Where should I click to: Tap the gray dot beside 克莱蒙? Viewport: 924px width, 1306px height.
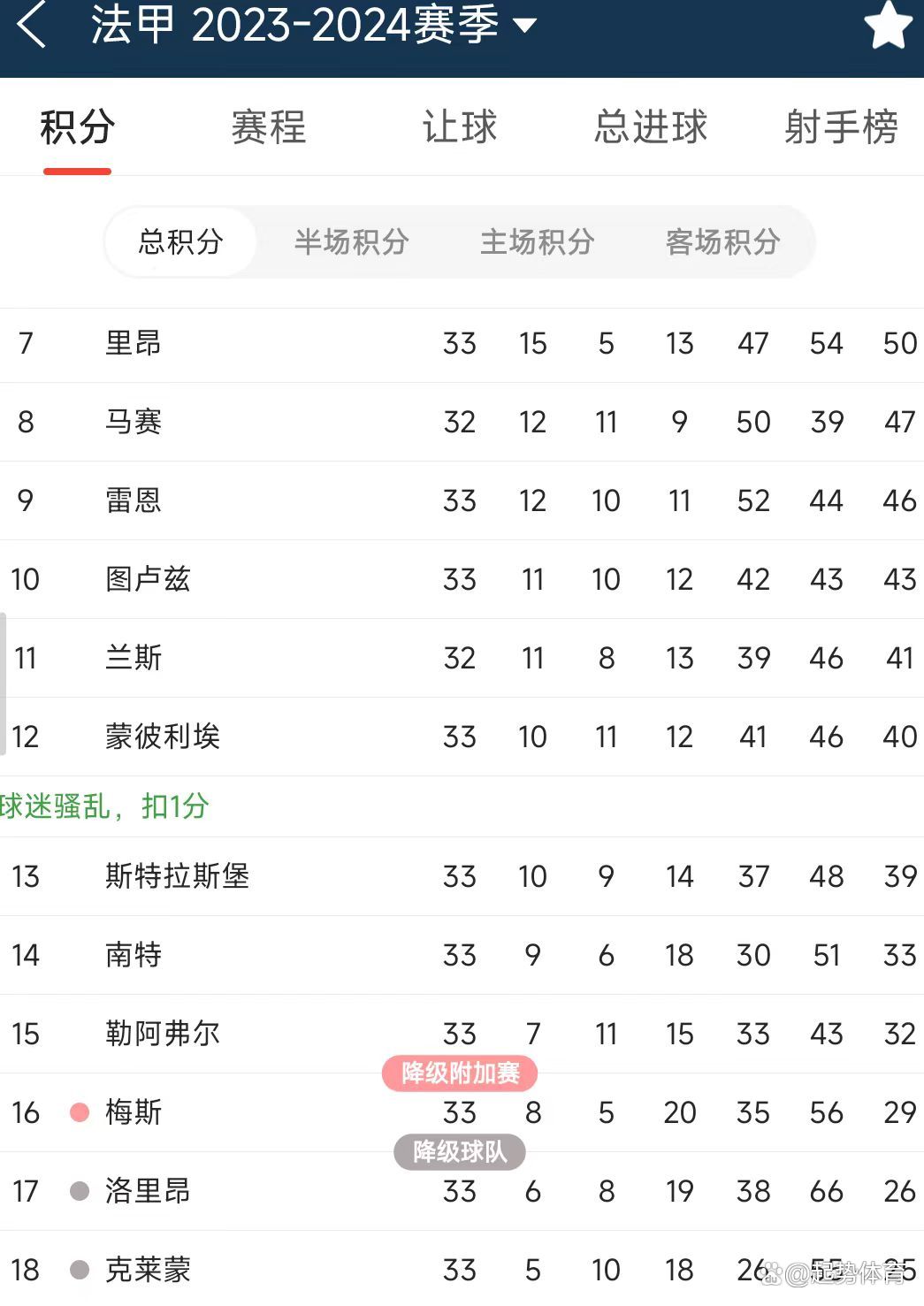coord(80,1270)
